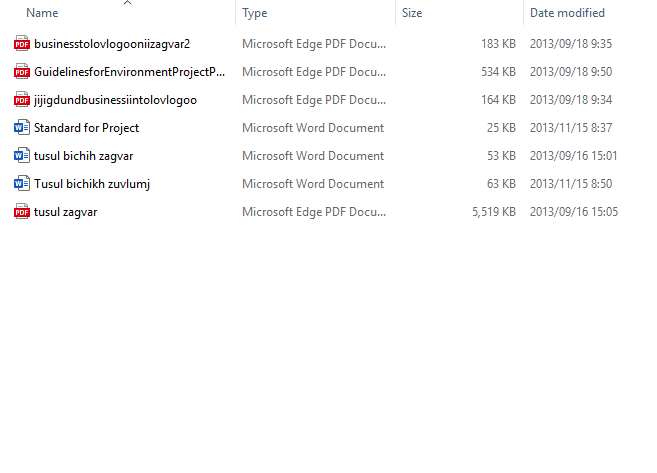Select the businesstolovlogooniizagvar2 file name
The height and width of the screenshot is (473, 657).
111,44
